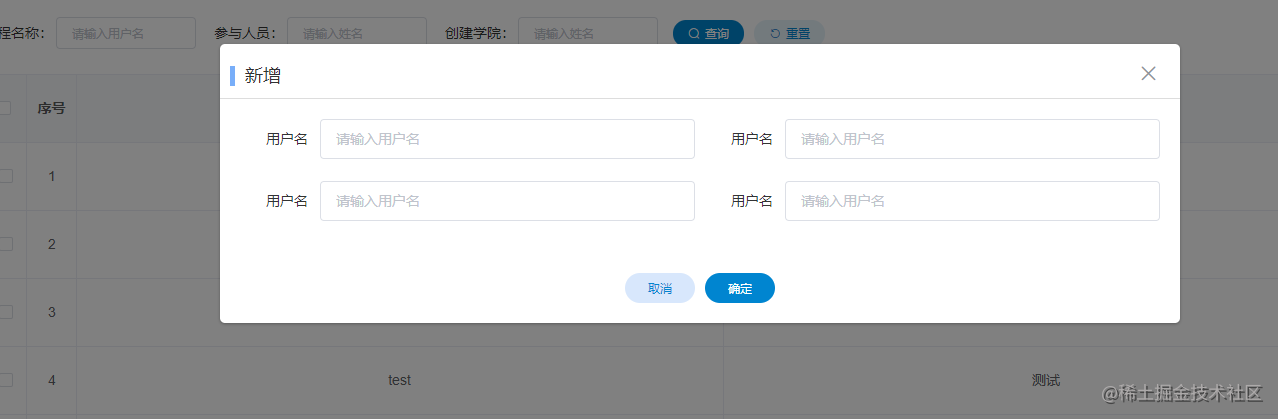Viewport: 1278px width, 419px height.
Task: Click the 参与人员 name search field
Action: pyautogui.click(x=357, y=33)
